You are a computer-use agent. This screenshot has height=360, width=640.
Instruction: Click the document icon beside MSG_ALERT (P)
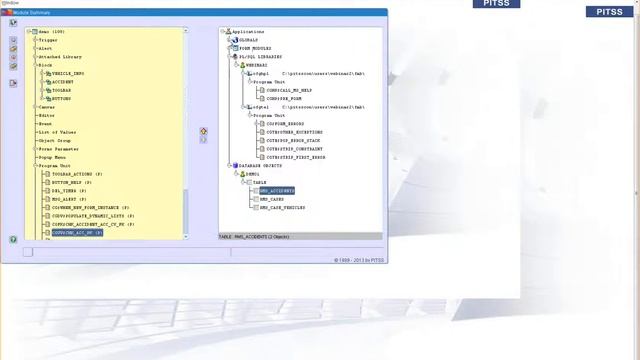click(x=47, y=199)
